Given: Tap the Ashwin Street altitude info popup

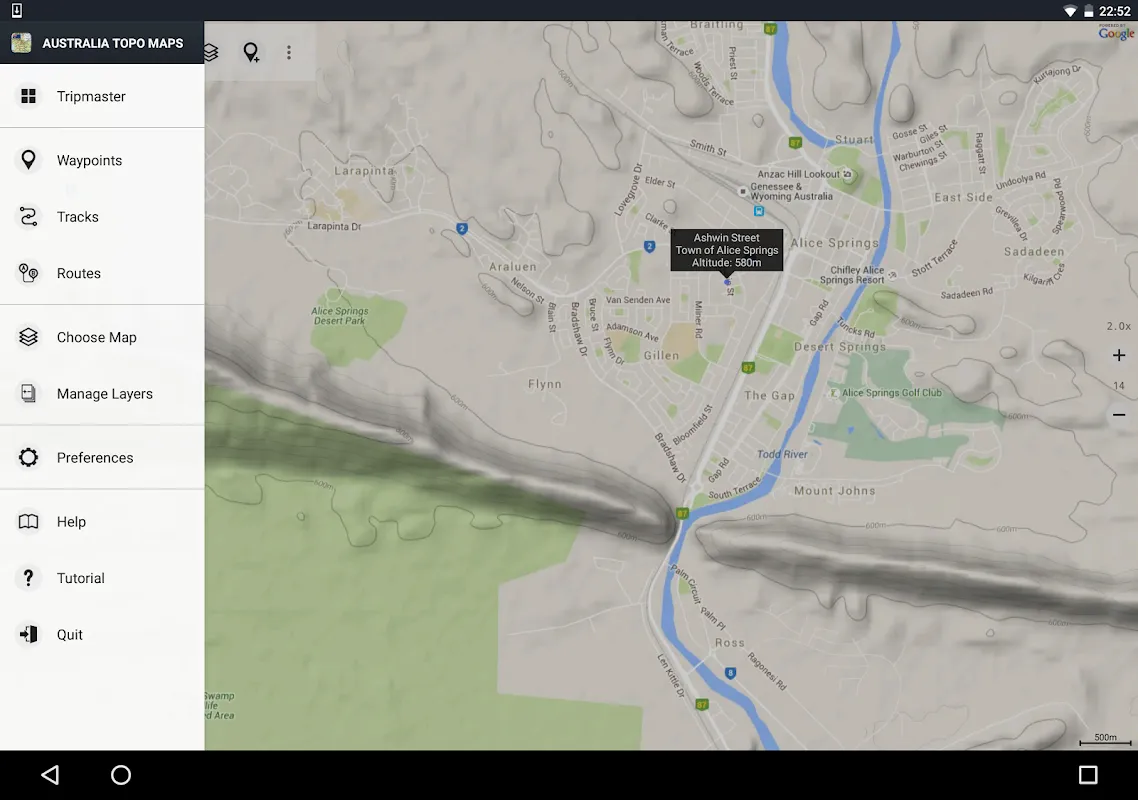Looking at the screenshot, I should click(726, 250).
